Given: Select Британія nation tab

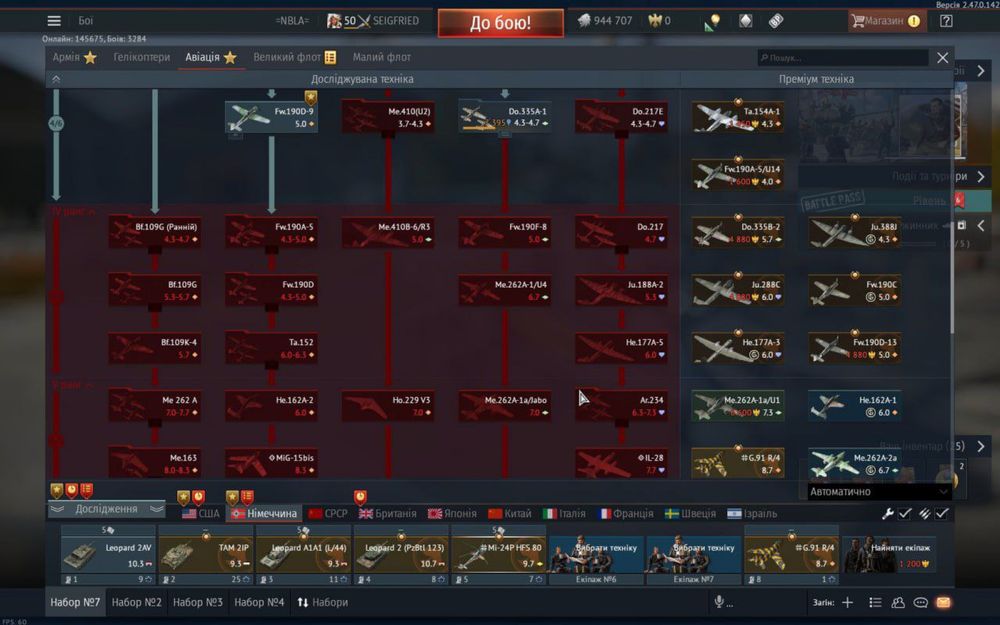Looking at the screenshot, I should pyautogui.click(x=388, y=513).
